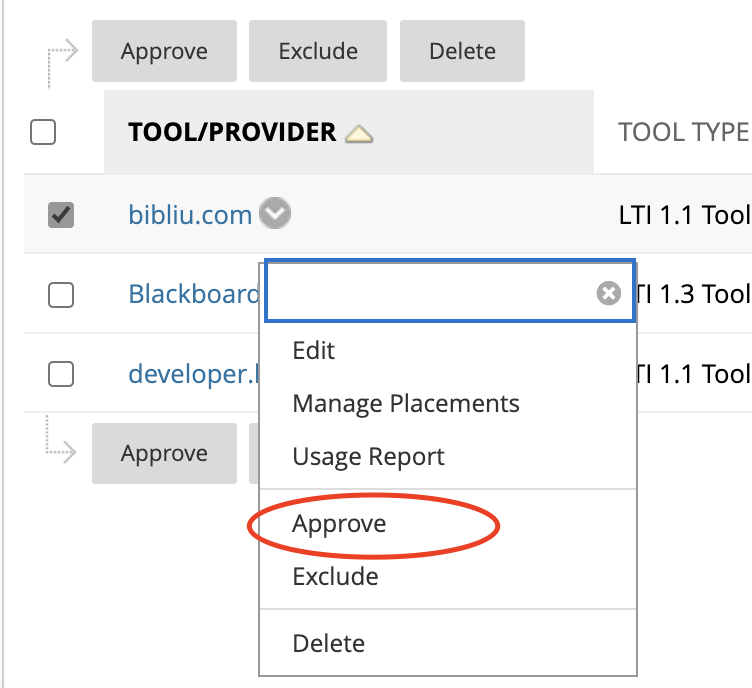Pick Delete at the bottom of the context menu
Viewport: 752px width, 688px height.
[x=329, y=643]
